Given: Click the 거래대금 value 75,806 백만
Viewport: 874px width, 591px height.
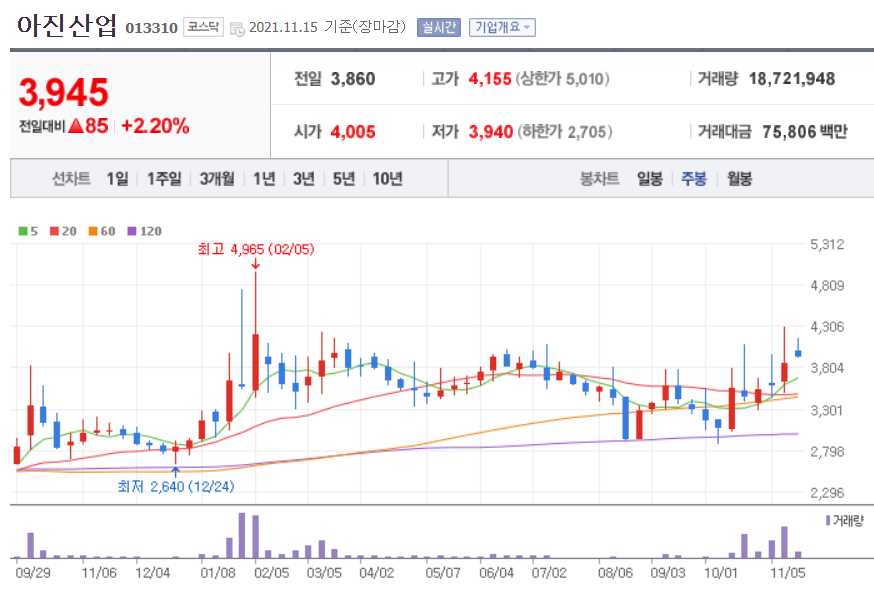Looking at the screenshot, I should tap(805, 132).
